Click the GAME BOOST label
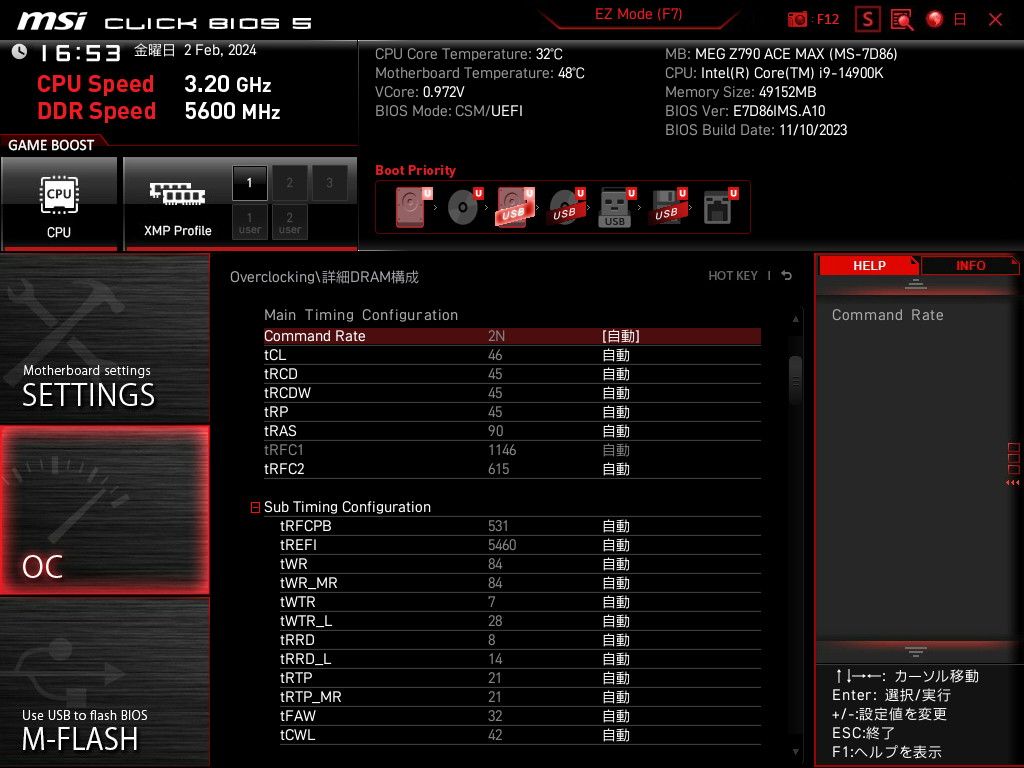 (51, 145)
